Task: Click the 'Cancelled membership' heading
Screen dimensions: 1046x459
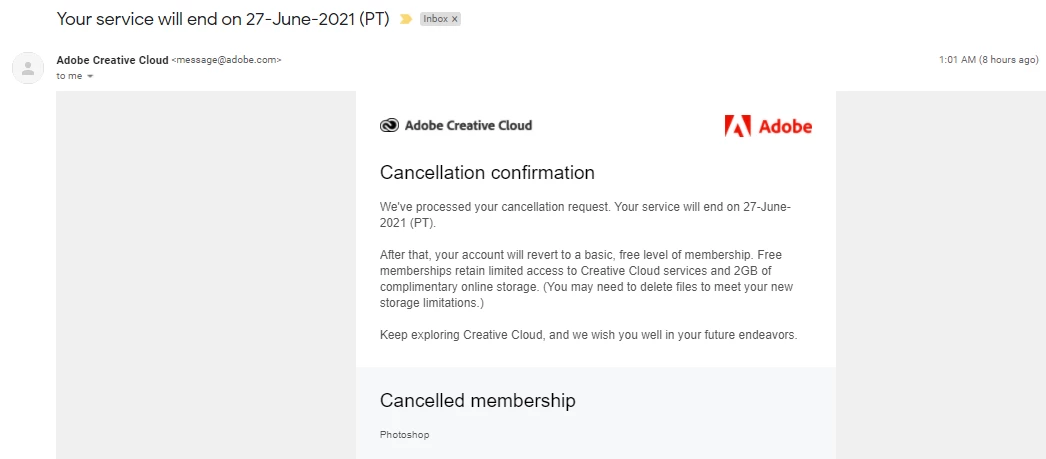Action: pos(477,401)
